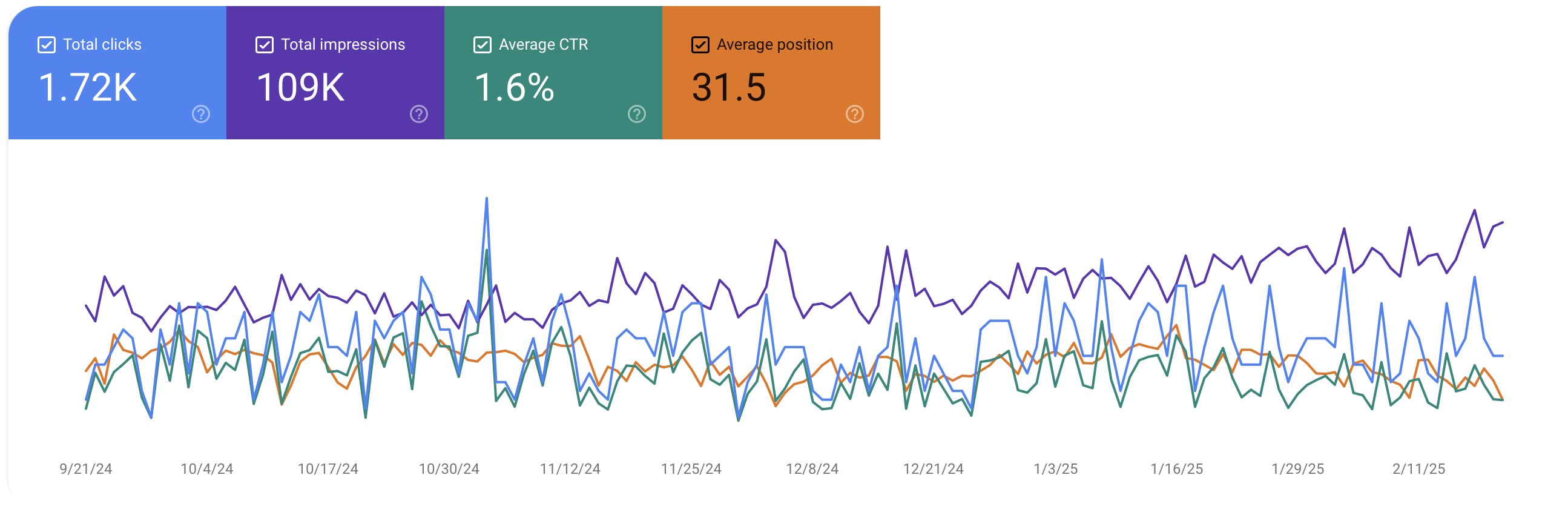1568x515 pixels.
Task: Toggle the Total impressions checkbox
Action: [x=264, y=45]
